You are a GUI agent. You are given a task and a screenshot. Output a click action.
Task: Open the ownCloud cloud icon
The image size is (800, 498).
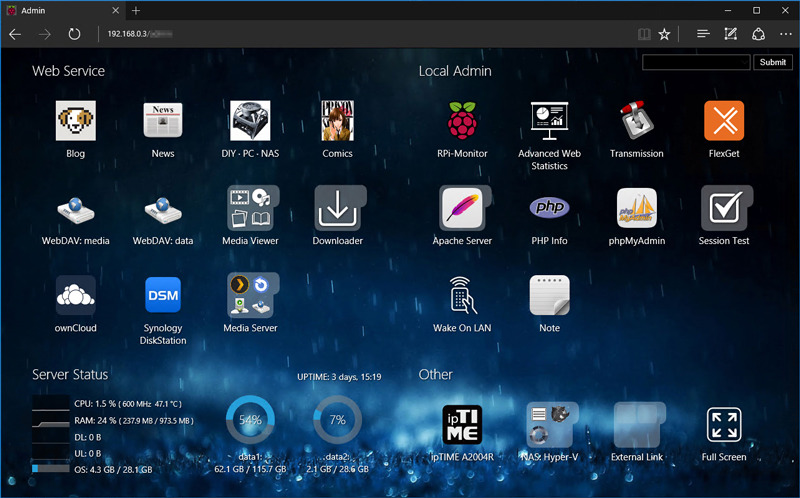tap(76, 295)
